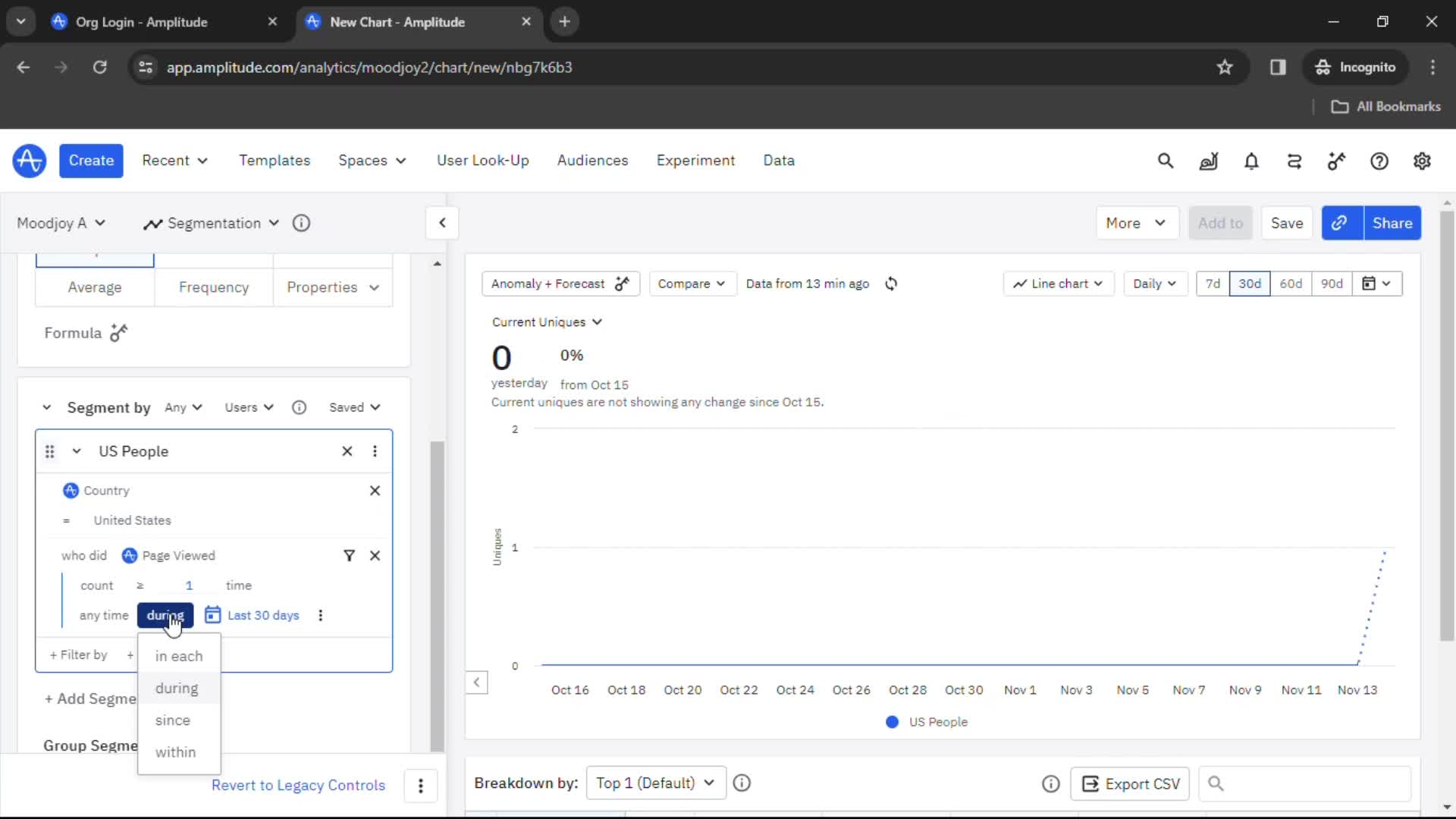Viewport: 1456px width, 819px height.
Task: Select the 7d date range
Action: 1213,284
